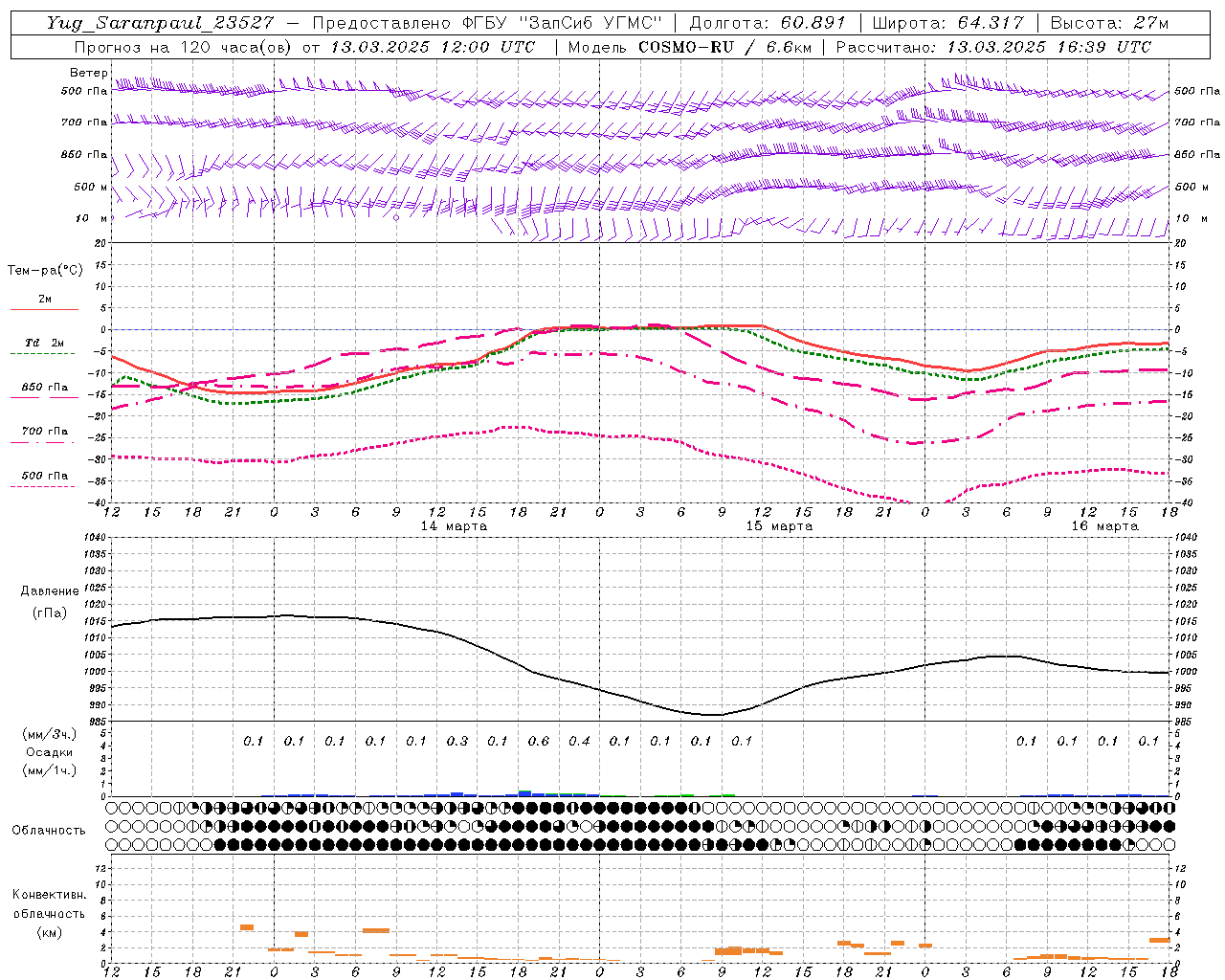Screen dimensions: 1225x980
Task: Click the 'Осадки' precipitation label
Action: (49, 752)
